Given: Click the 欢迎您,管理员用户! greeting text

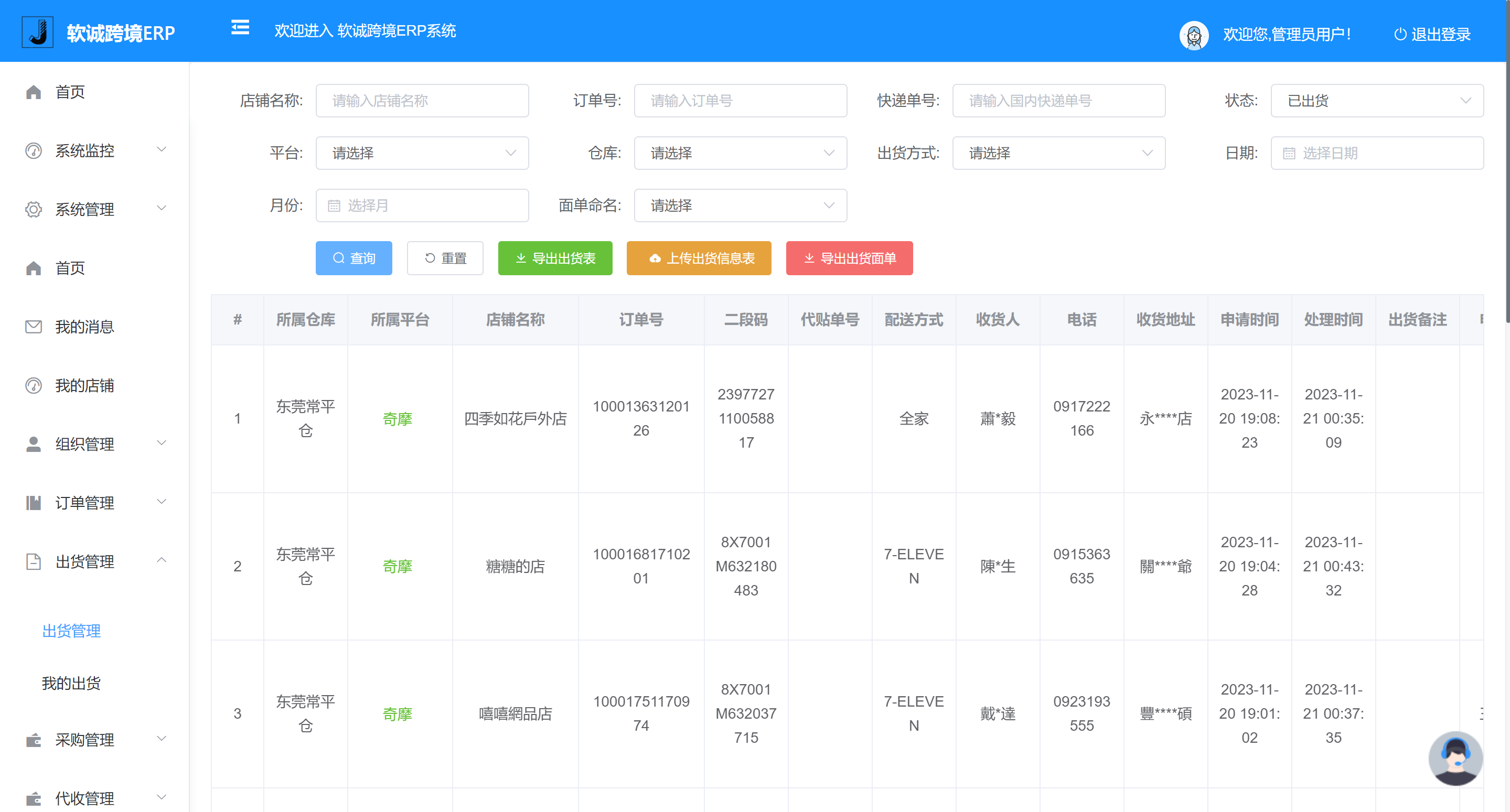Looking at the screenshot, I should pos(1287,35).
